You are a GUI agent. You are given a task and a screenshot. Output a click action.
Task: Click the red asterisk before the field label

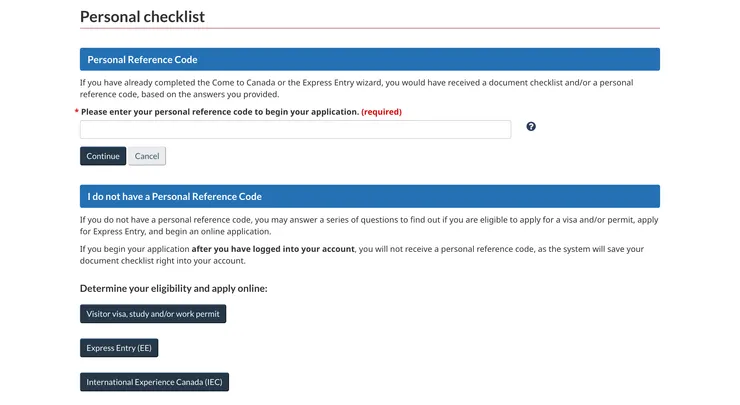coord(77,112)
